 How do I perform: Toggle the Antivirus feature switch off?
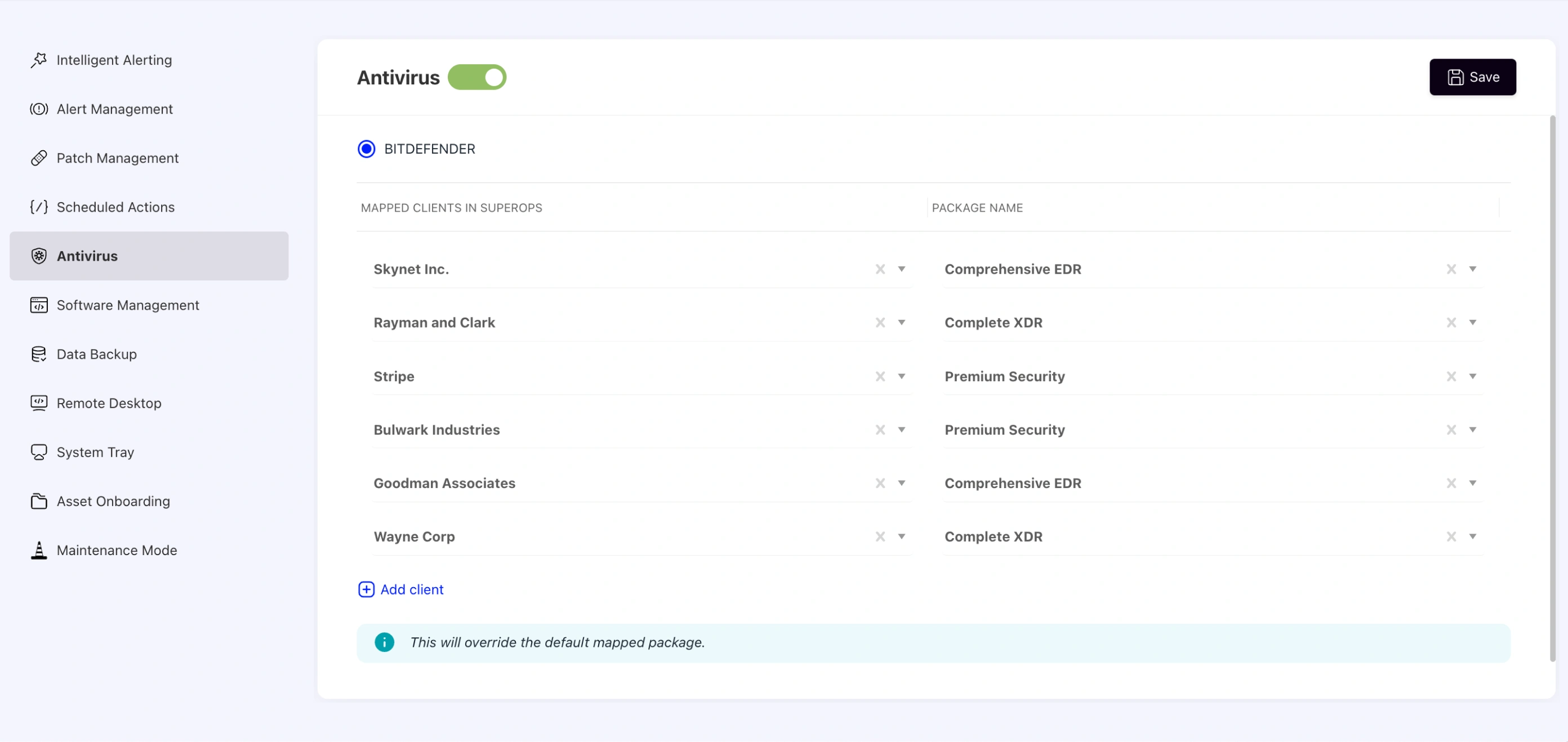coord(476,77)
